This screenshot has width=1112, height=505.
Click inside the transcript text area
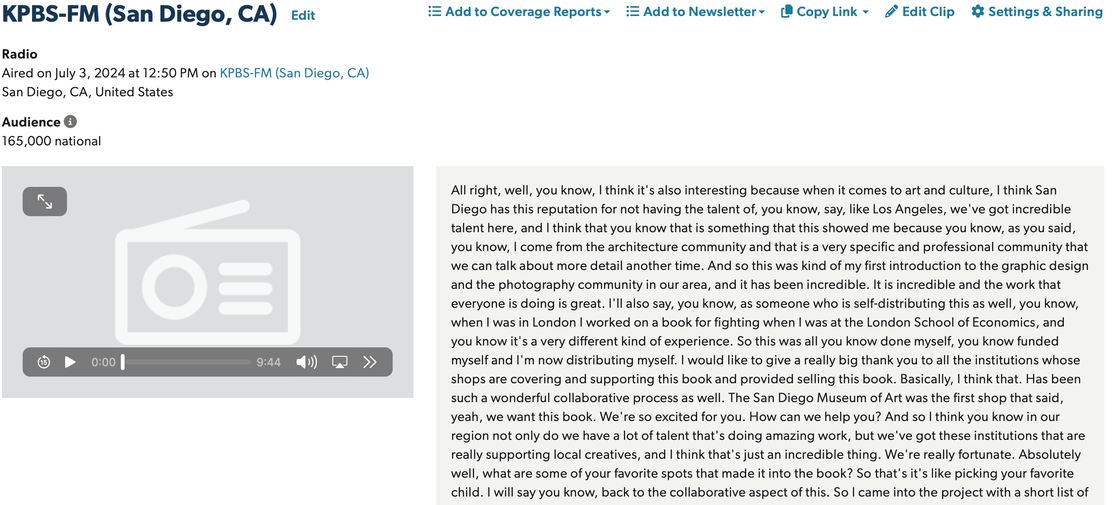(x=770, y=336)
